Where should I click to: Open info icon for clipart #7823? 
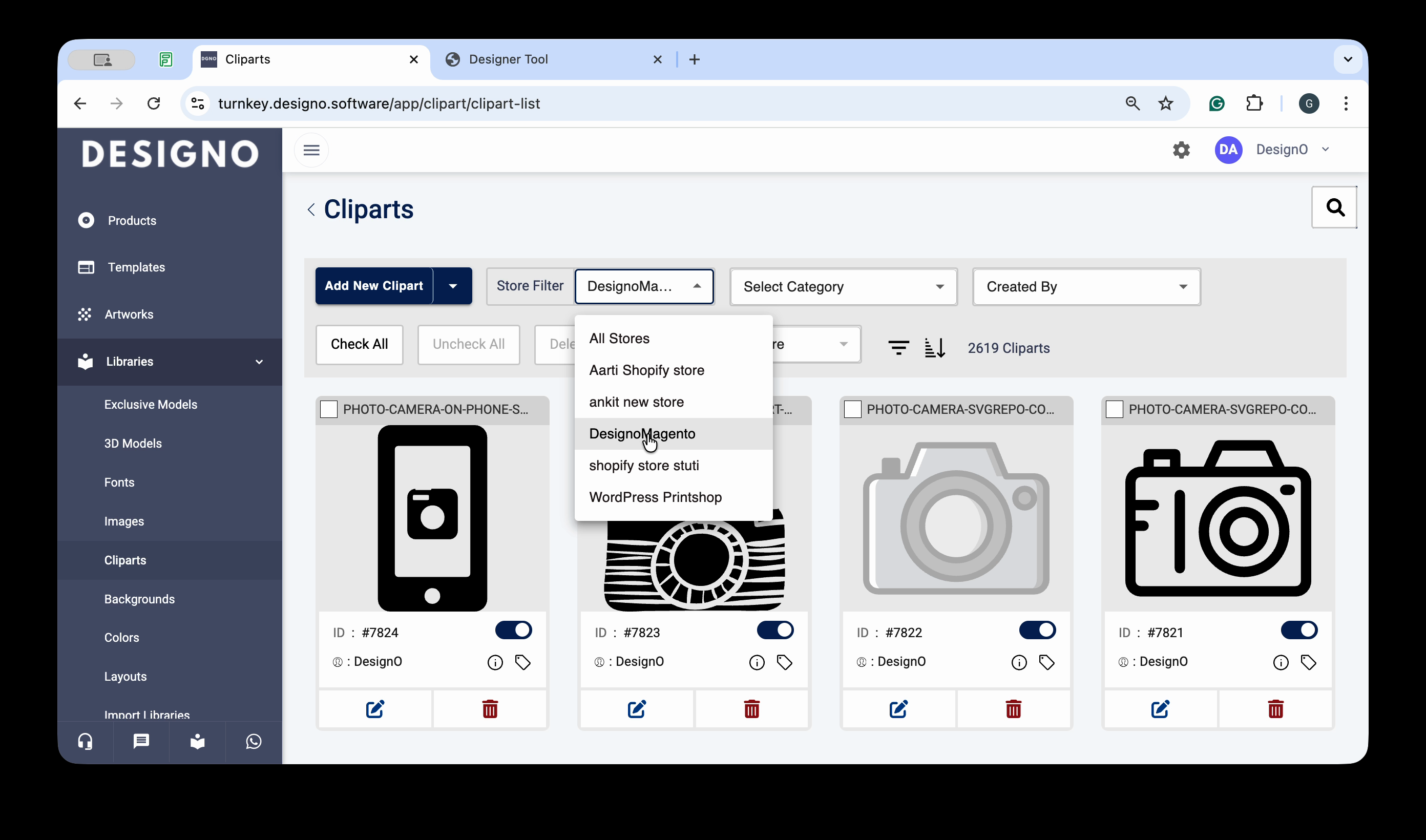point(757,662)
